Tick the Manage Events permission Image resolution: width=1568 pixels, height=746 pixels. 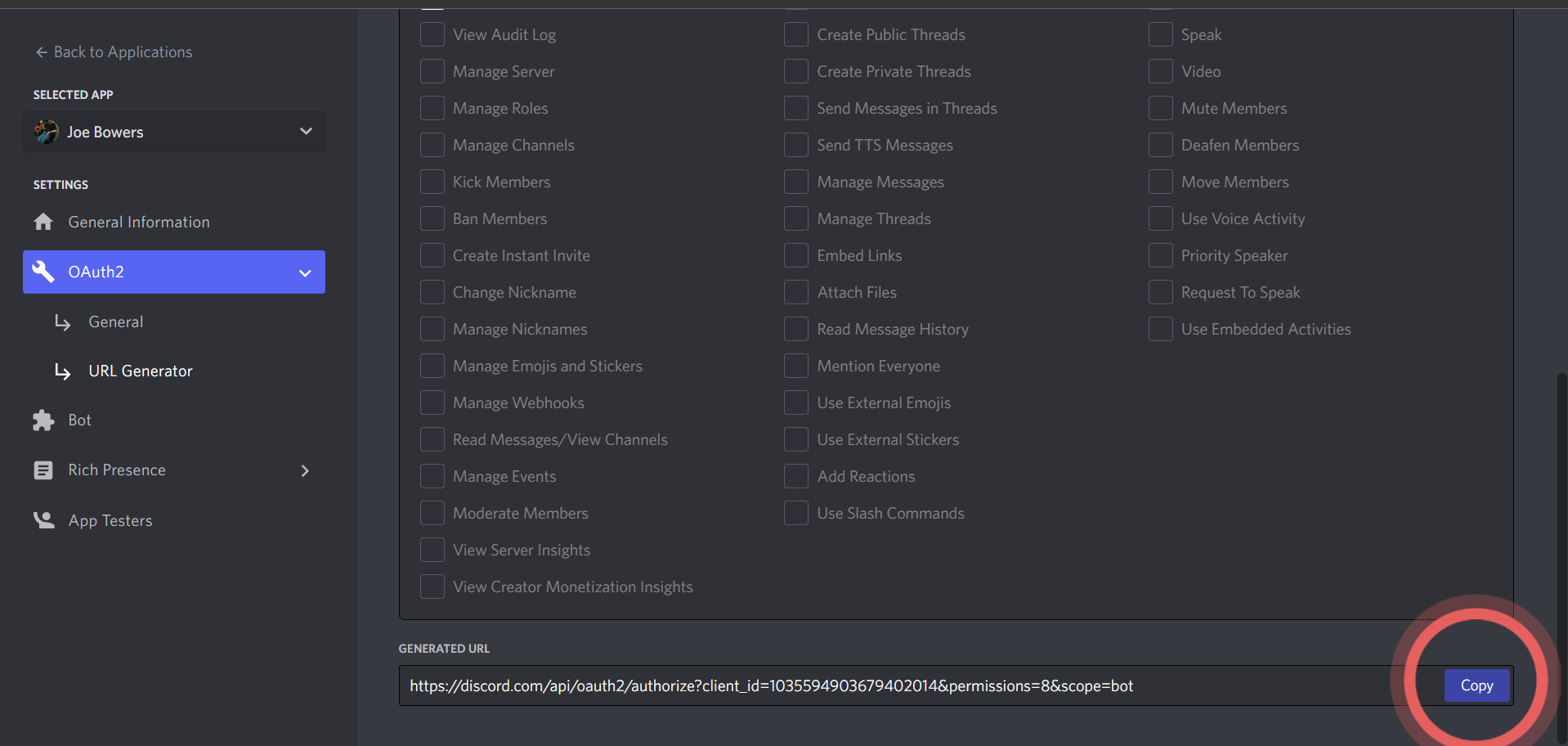(432, 476)
